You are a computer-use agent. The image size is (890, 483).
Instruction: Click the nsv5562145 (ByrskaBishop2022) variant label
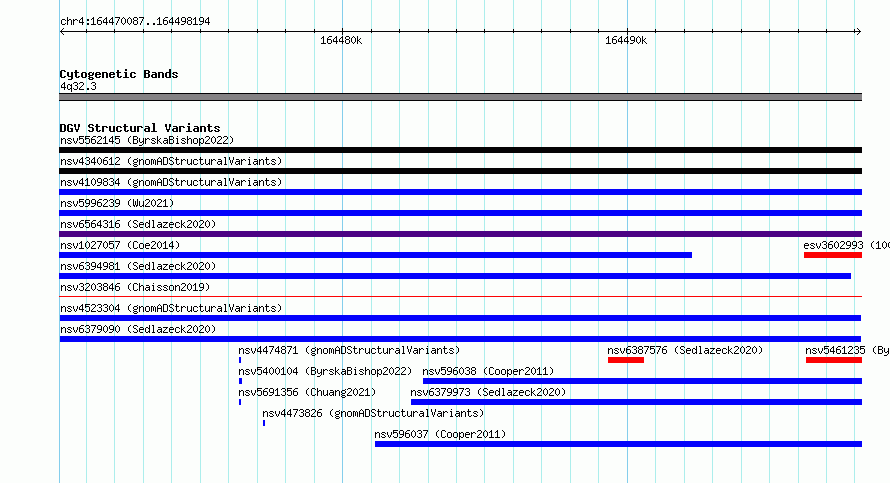[x=147, y=140]
